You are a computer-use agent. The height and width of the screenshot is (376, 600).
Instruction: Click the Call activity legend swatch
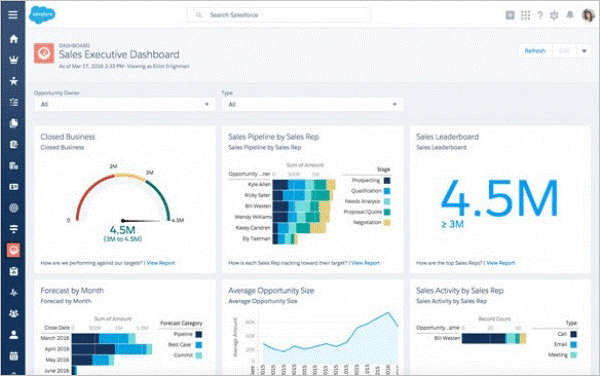point(573,334)
